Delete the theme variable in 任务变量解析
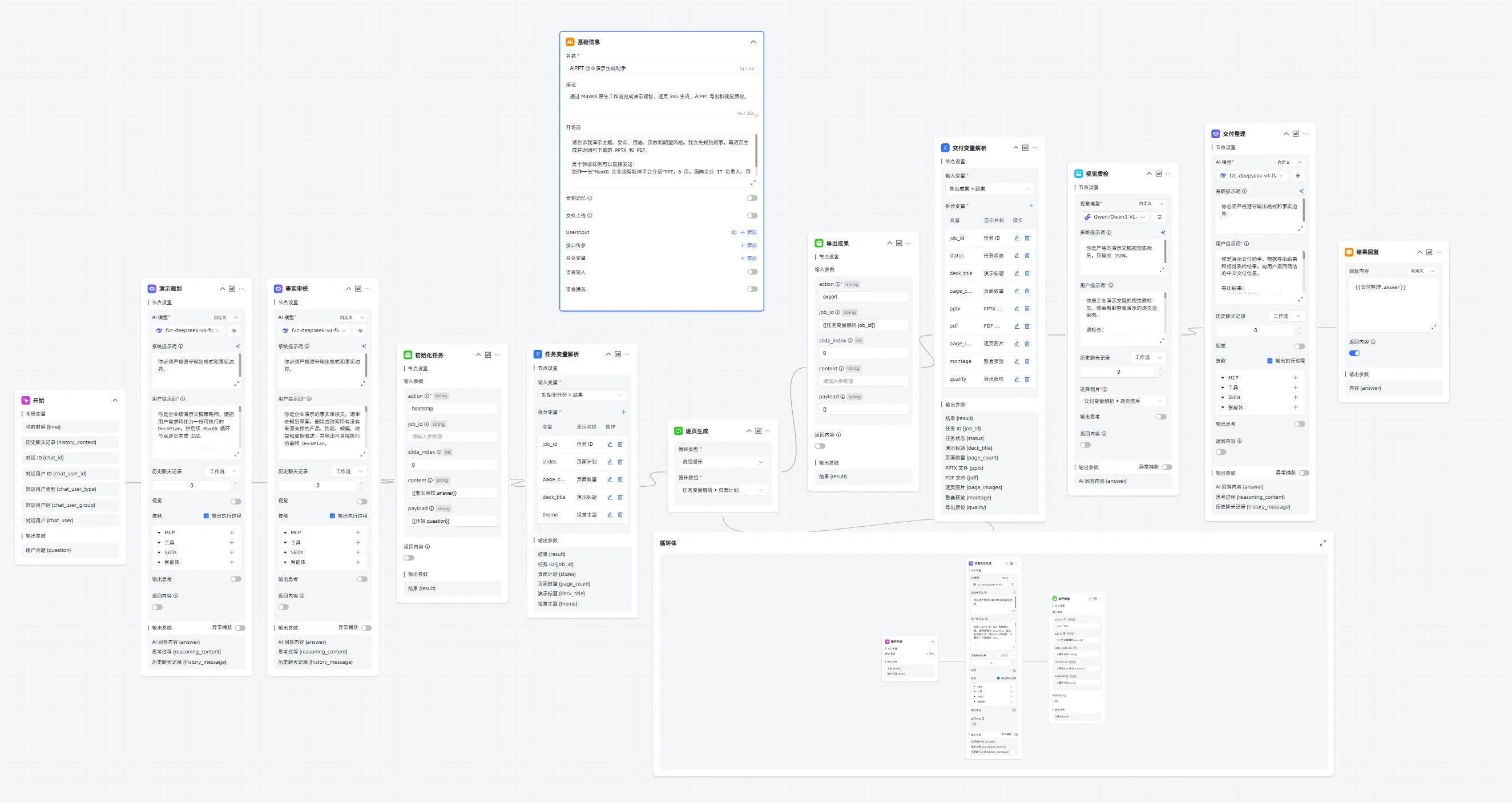1512x803 pixels. click(x=620, y=515)
